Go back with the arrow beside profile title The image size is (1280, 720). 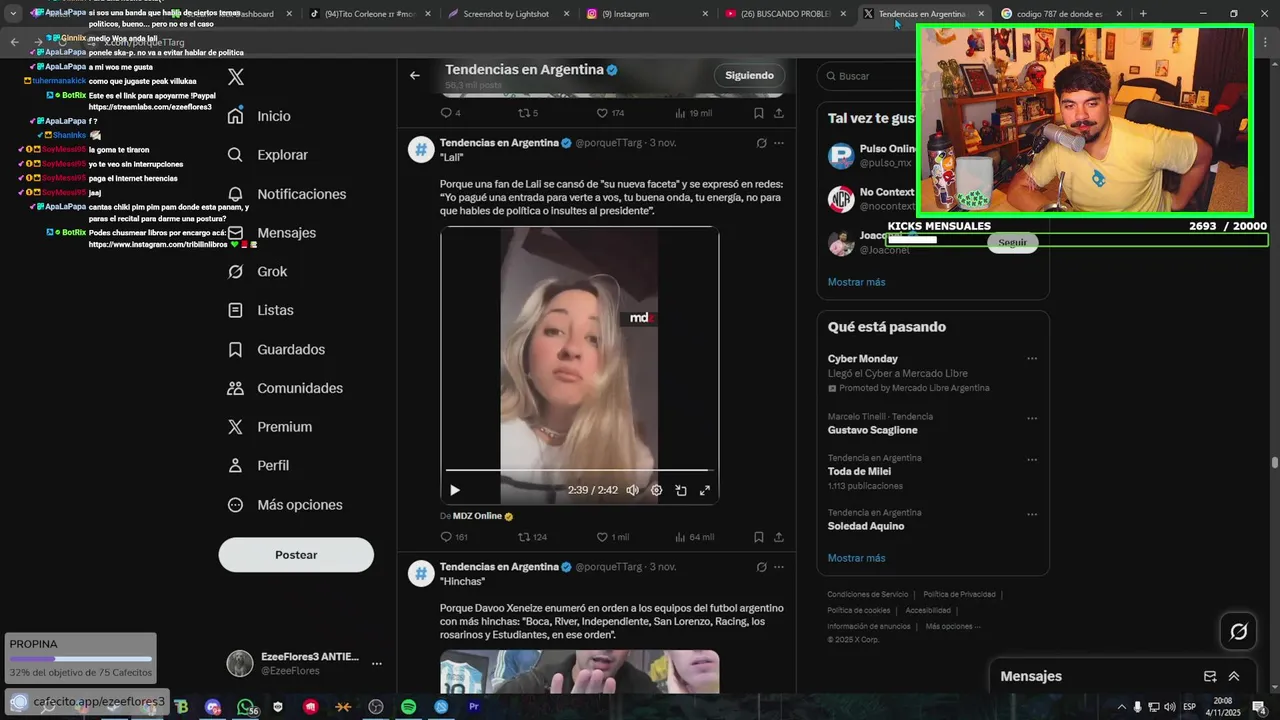point(415,76)
